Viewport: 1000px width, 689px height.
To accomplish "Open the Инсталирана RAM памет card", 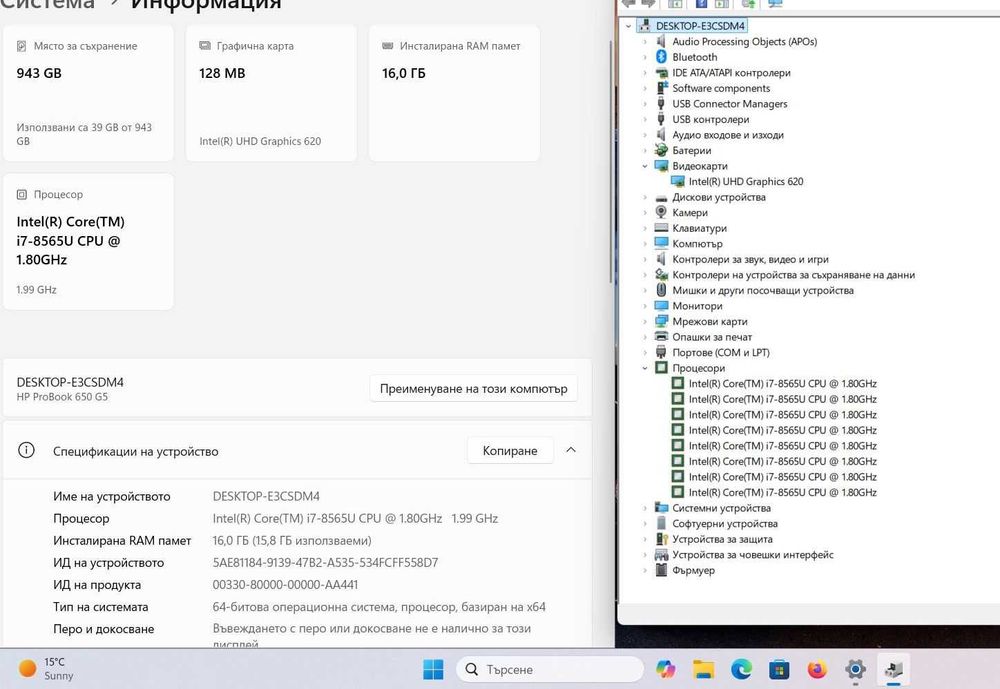I will click(454, 93).
